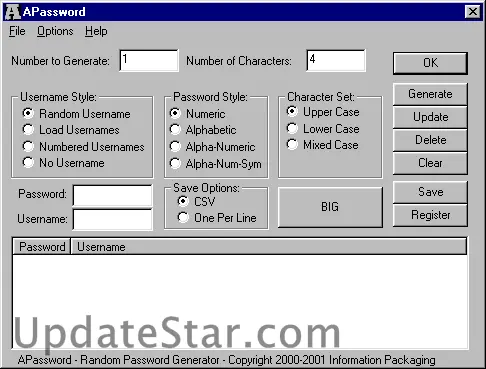Click the Clear button
This screenshot has height=369, width=486.
pyautogui.click(x=430, y=163)
